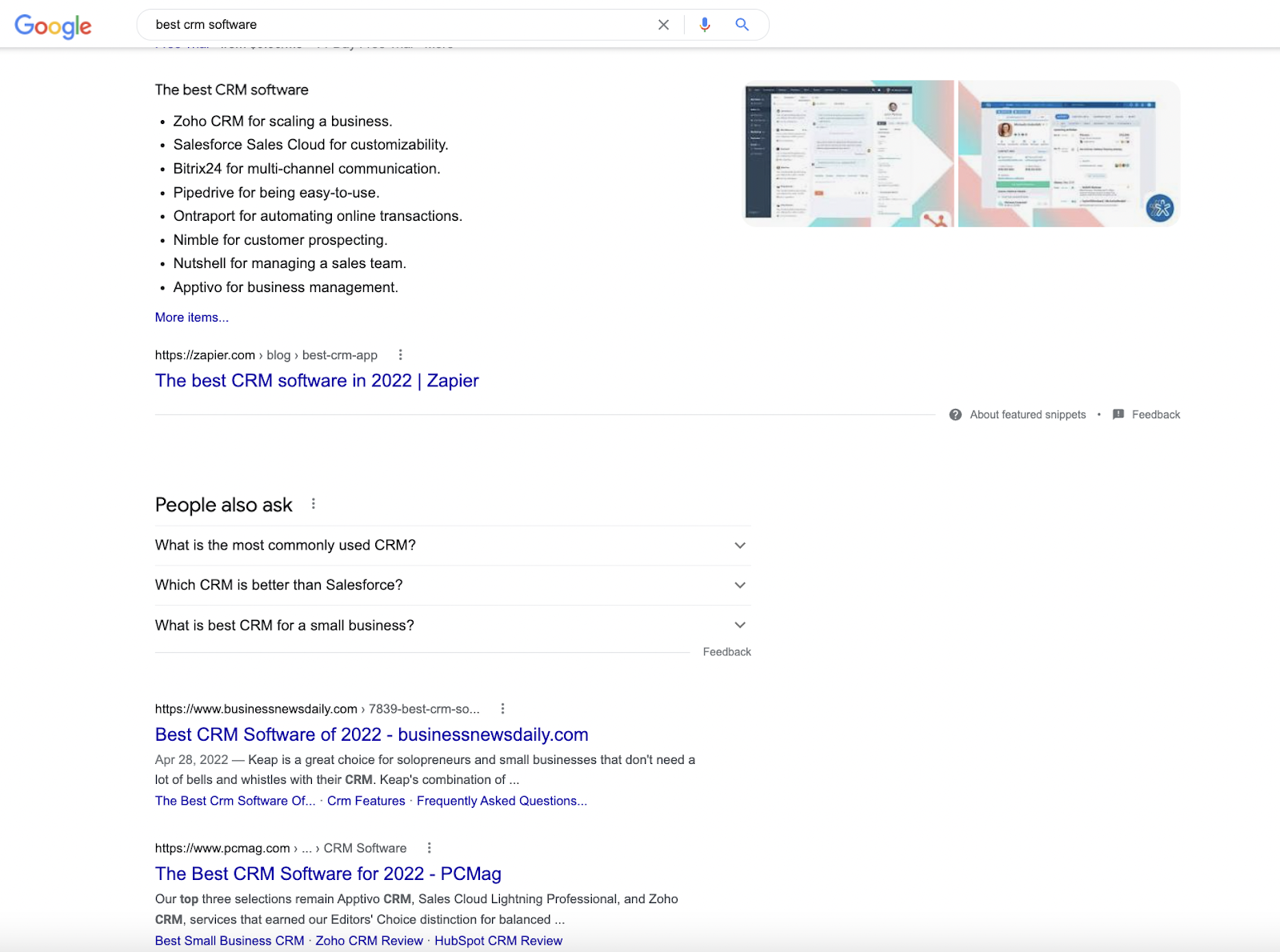The image size is (1280, 952).
Task: Open the three-dot menu beside the Zapier result
Action: tap(401, 354)
